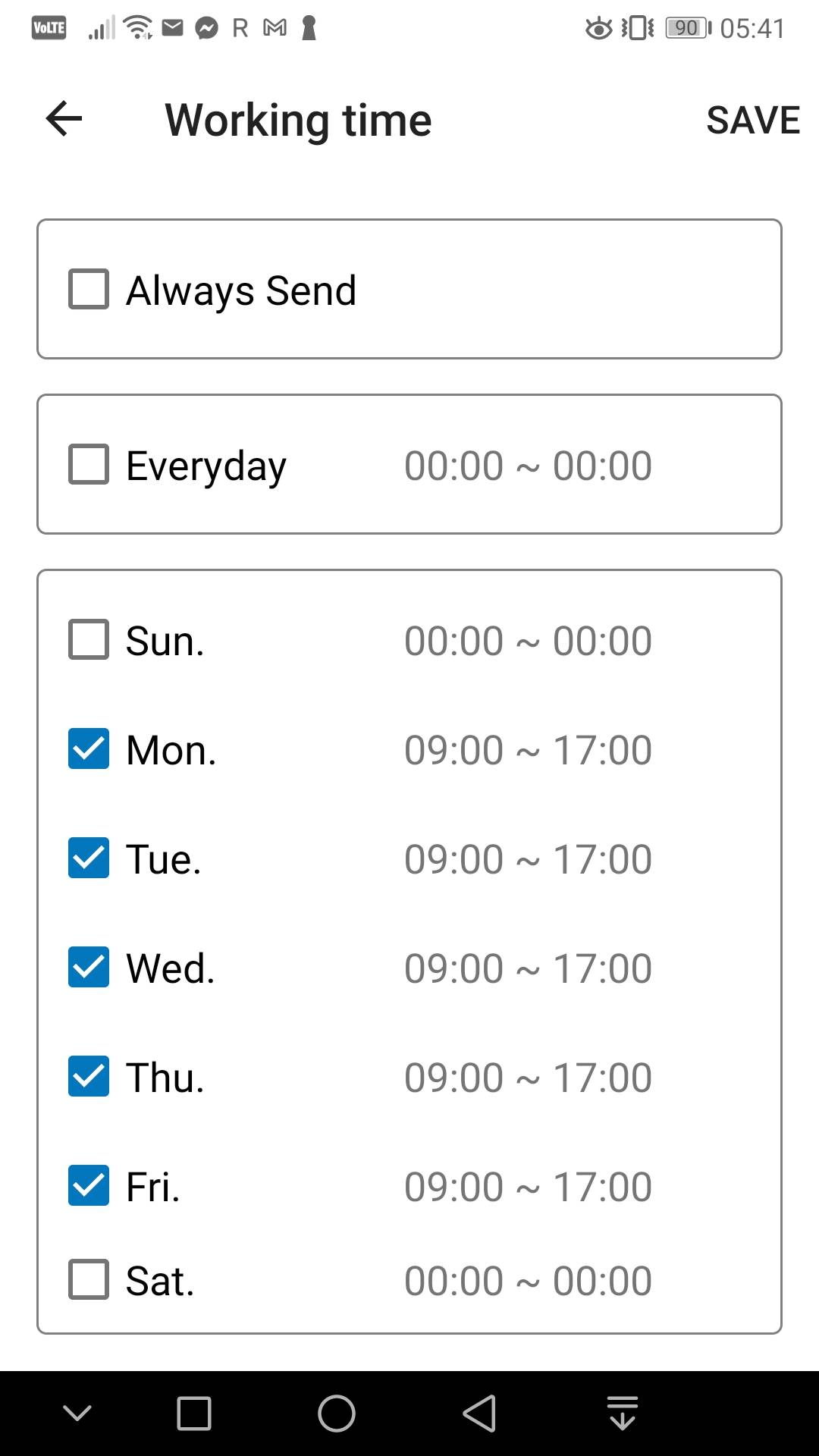Screen dimensions: 819x1456
Task: Pull down notification panel icon
Action: point(623,1414)
